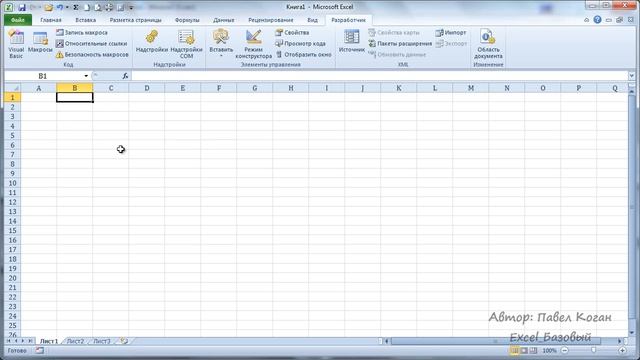This screenshot has height=360, width=640.
Task: Click zoom out minus button
Action: pyautogui.click(x=564, y=351)
